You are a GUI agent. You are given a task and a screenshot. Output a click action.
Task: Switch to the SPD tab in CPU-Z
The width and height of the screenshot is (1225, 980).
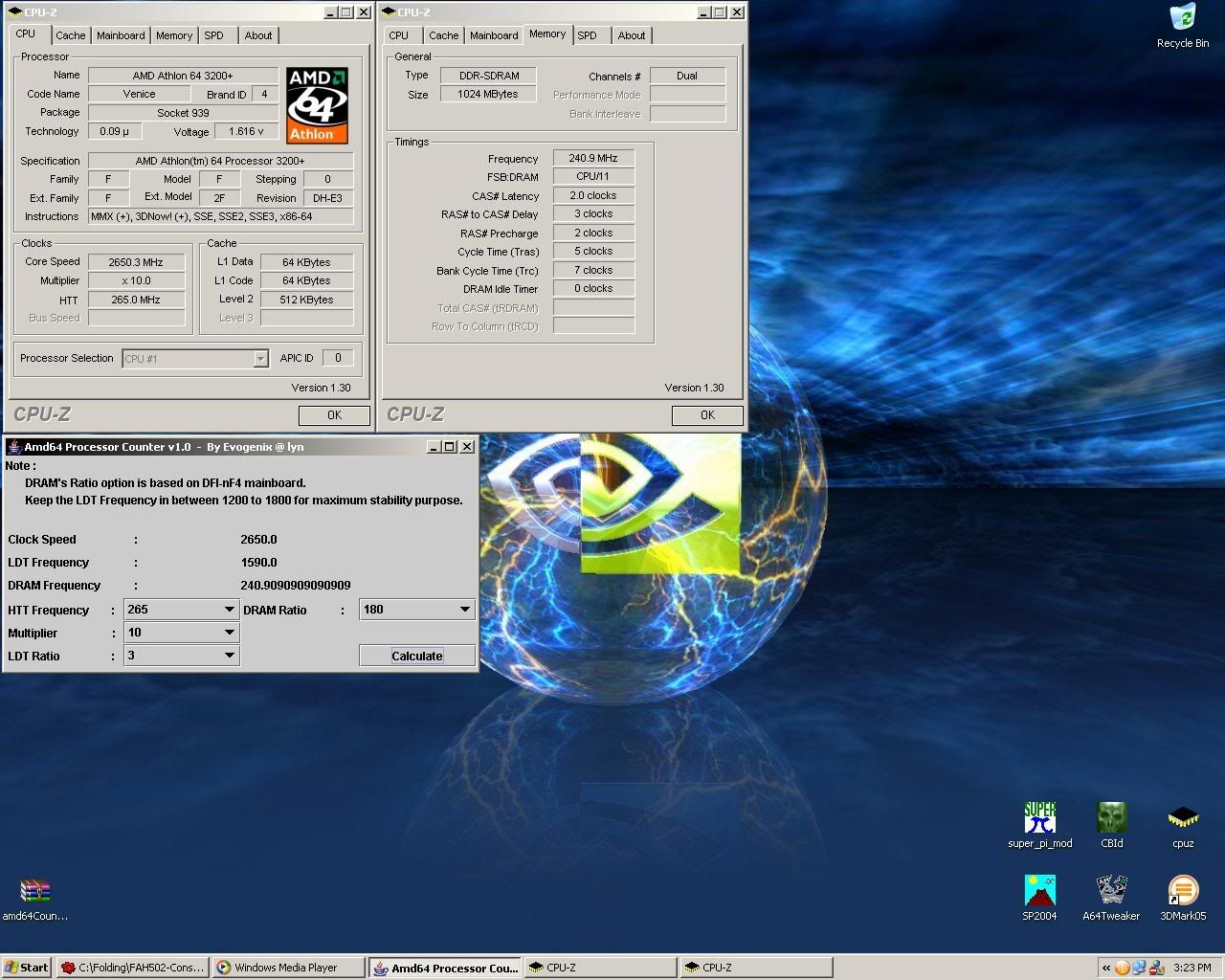pos(215,35)
